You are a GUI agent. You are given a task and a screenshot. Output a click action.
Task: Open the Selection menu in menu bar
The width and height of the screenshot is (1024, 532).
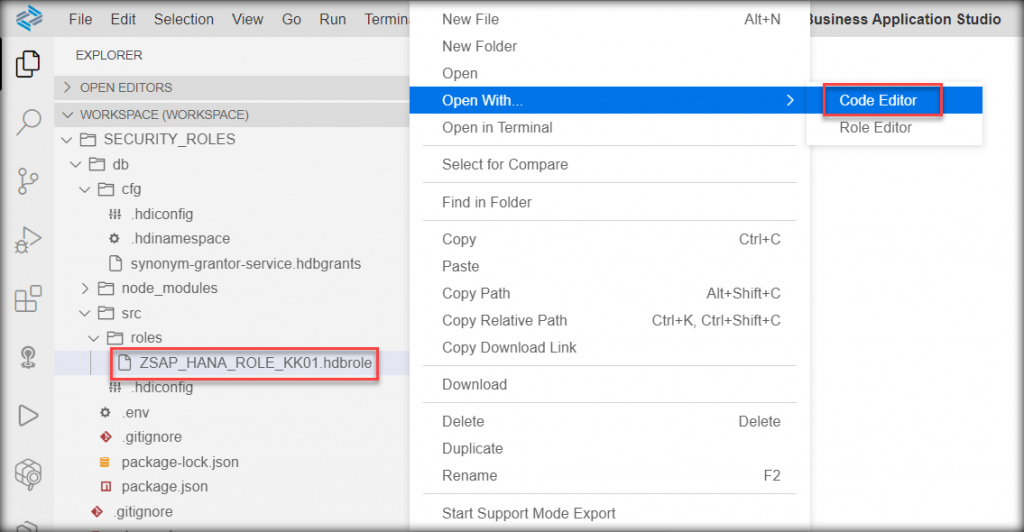pyautogui.click(x=184, y=20)
